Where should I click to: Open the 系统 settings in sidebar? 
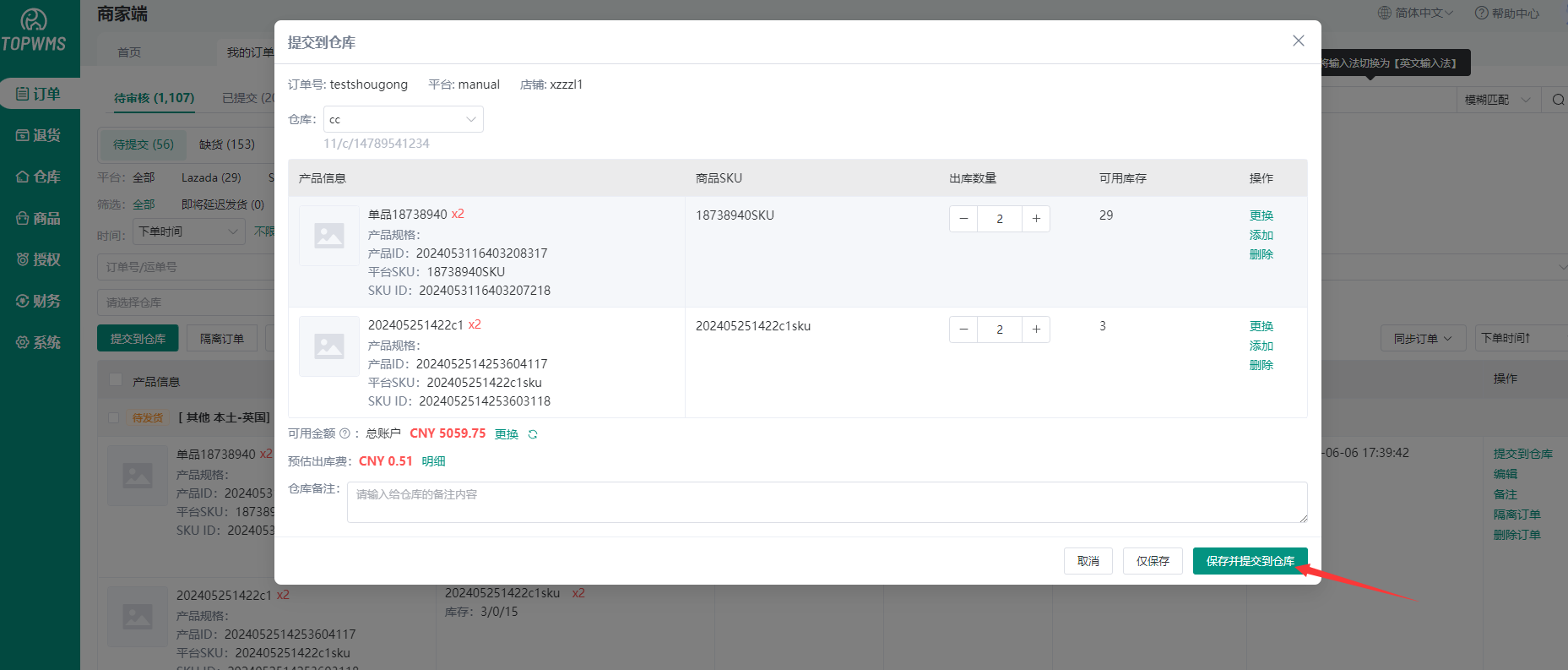point(39,342)
